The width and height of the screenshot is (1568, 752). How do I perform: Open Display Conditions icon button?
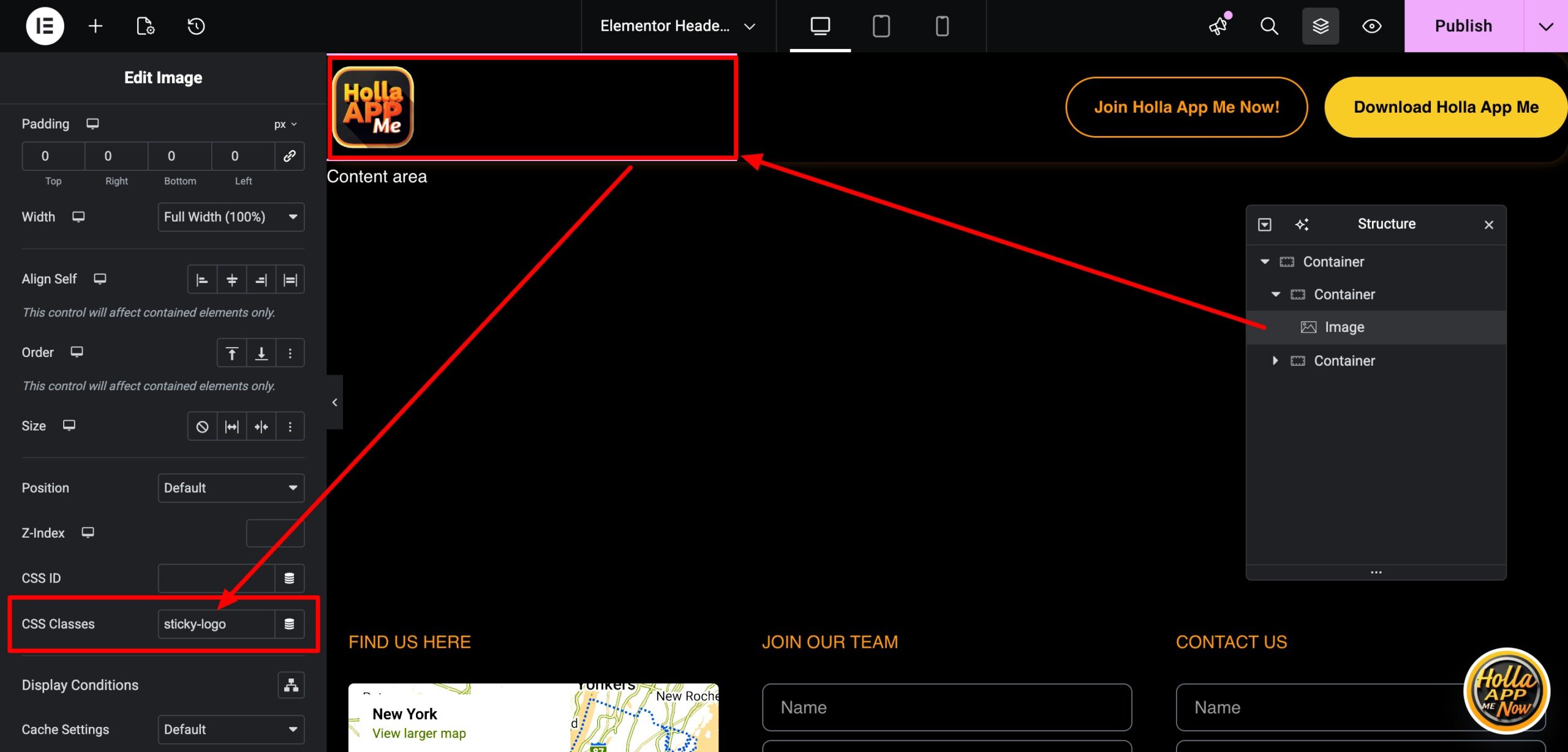click(x=291, y=685)
